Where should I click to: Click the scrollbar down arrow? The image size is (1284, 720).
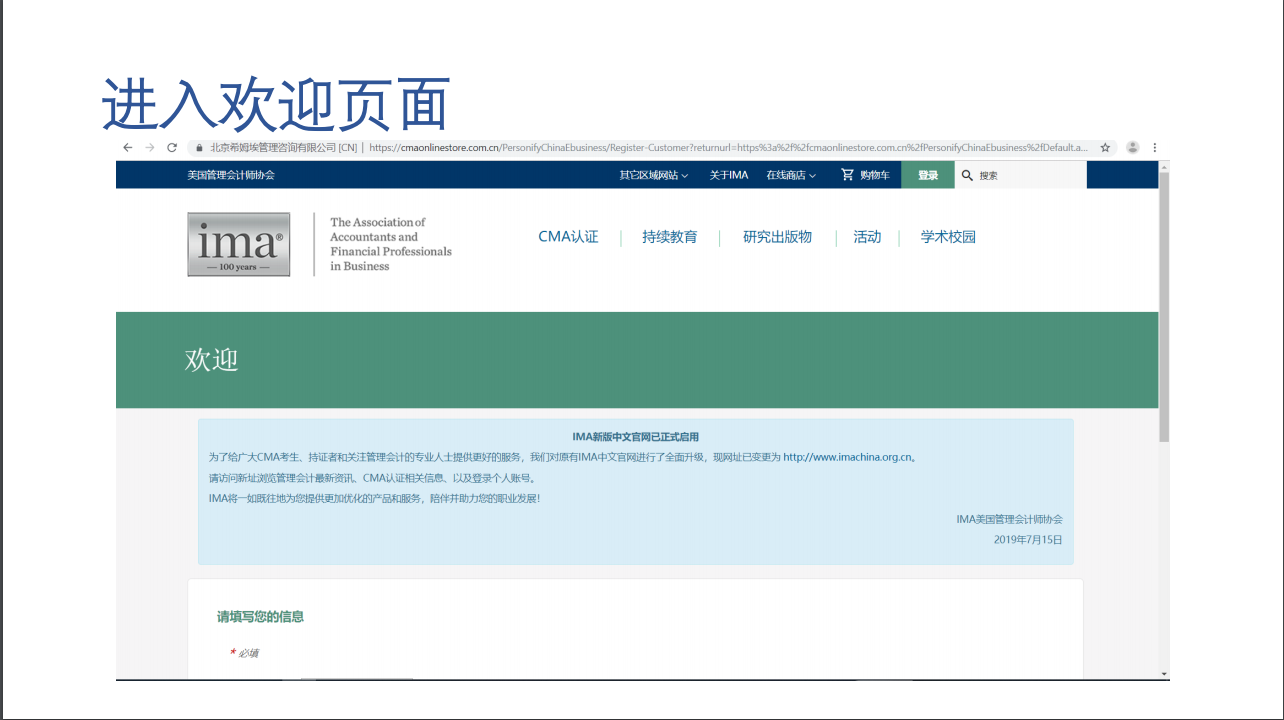click(1163, 673)
